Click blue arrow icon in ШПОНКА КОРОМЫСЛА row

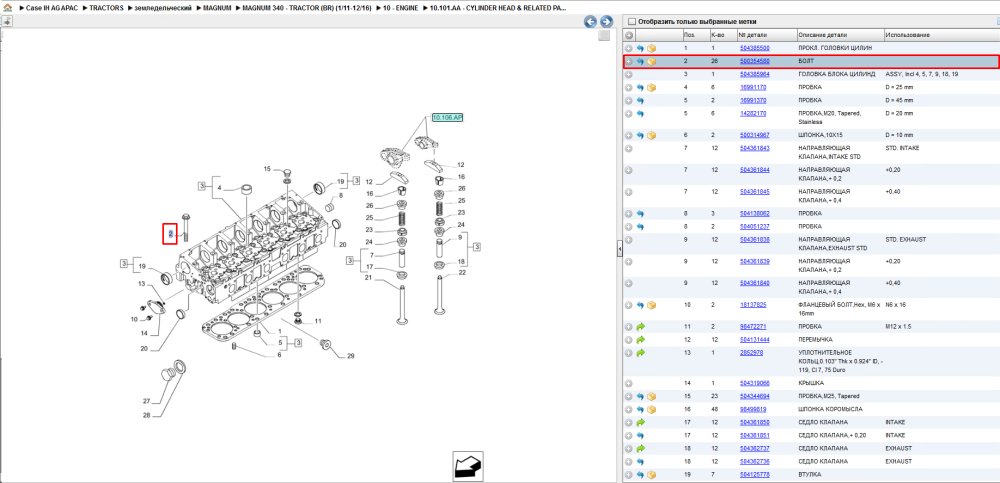tap(640, 409)
